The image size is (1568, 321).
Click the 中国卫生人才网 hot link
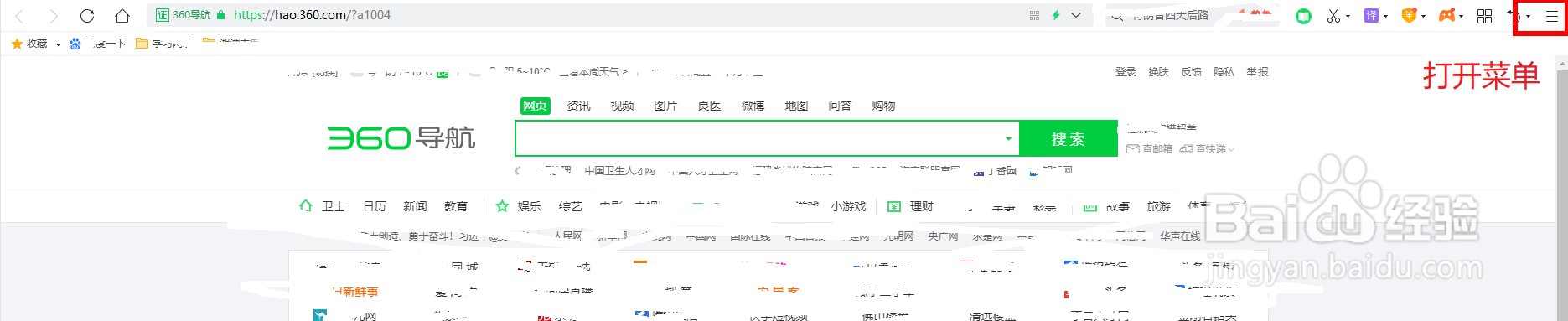(619, 171)
